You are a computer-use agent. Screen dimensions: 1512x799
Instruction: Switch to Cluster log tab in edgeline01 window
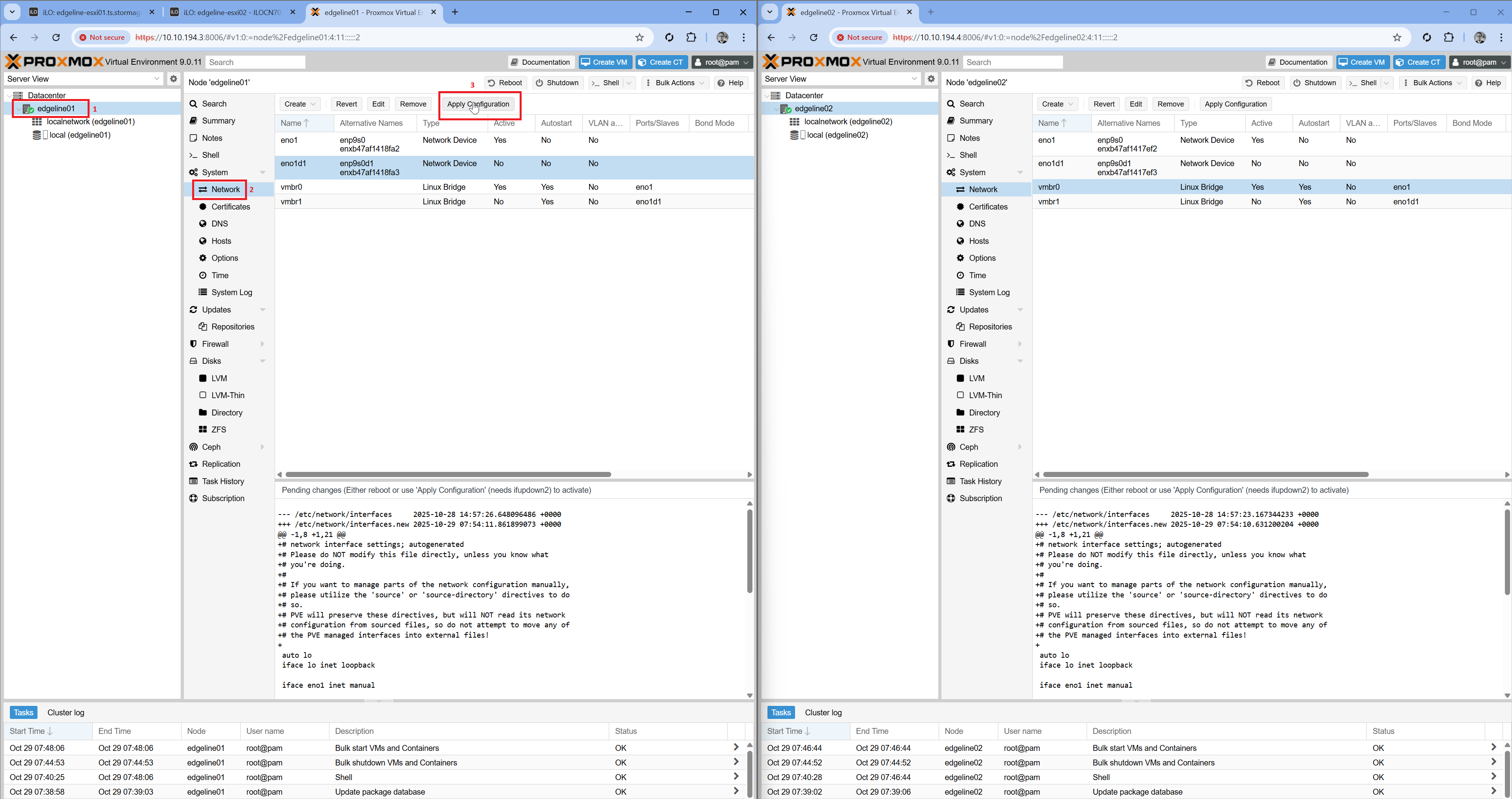[66, 712]
